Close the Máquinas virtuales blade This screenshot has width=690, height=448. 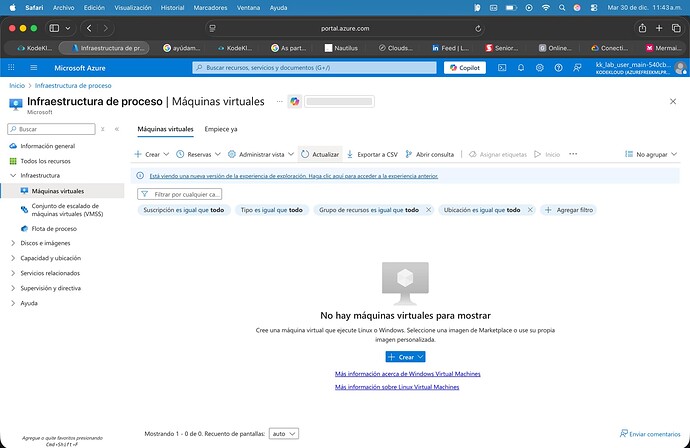[673, 101]
